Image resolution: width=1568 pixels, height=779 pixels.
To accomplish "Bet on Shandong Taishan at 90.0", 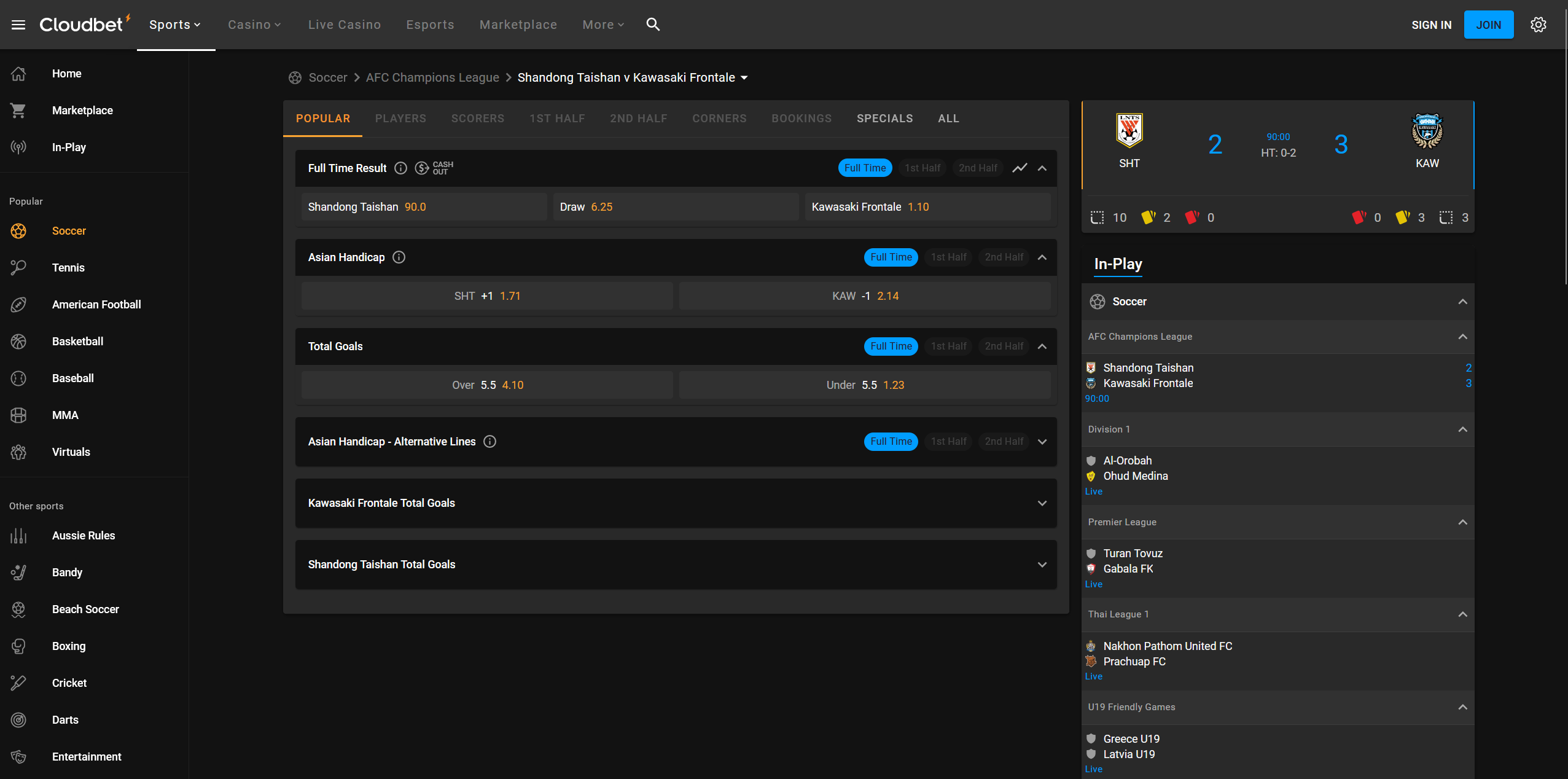I will tap(424, 207).
